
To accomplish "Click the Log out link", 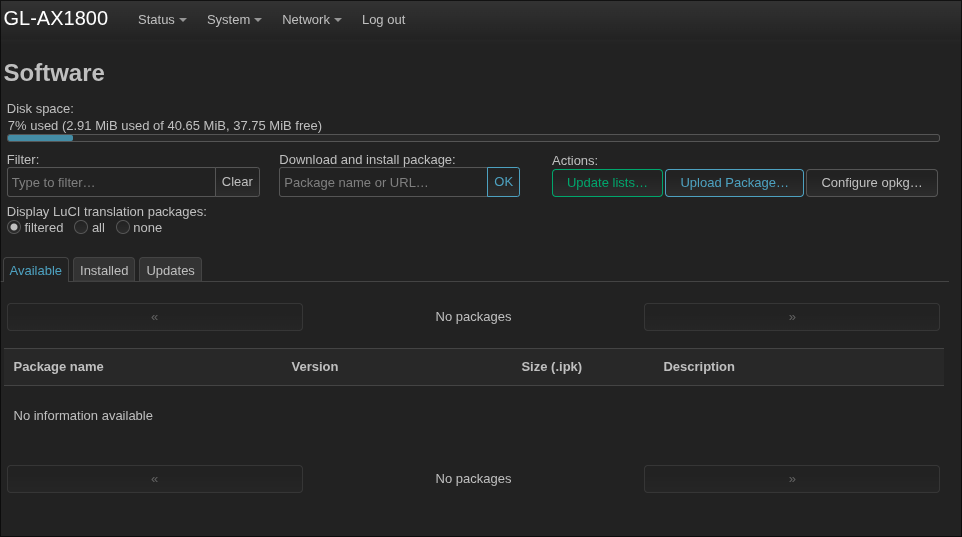I will pyautogui.click(x=383, y=20).
